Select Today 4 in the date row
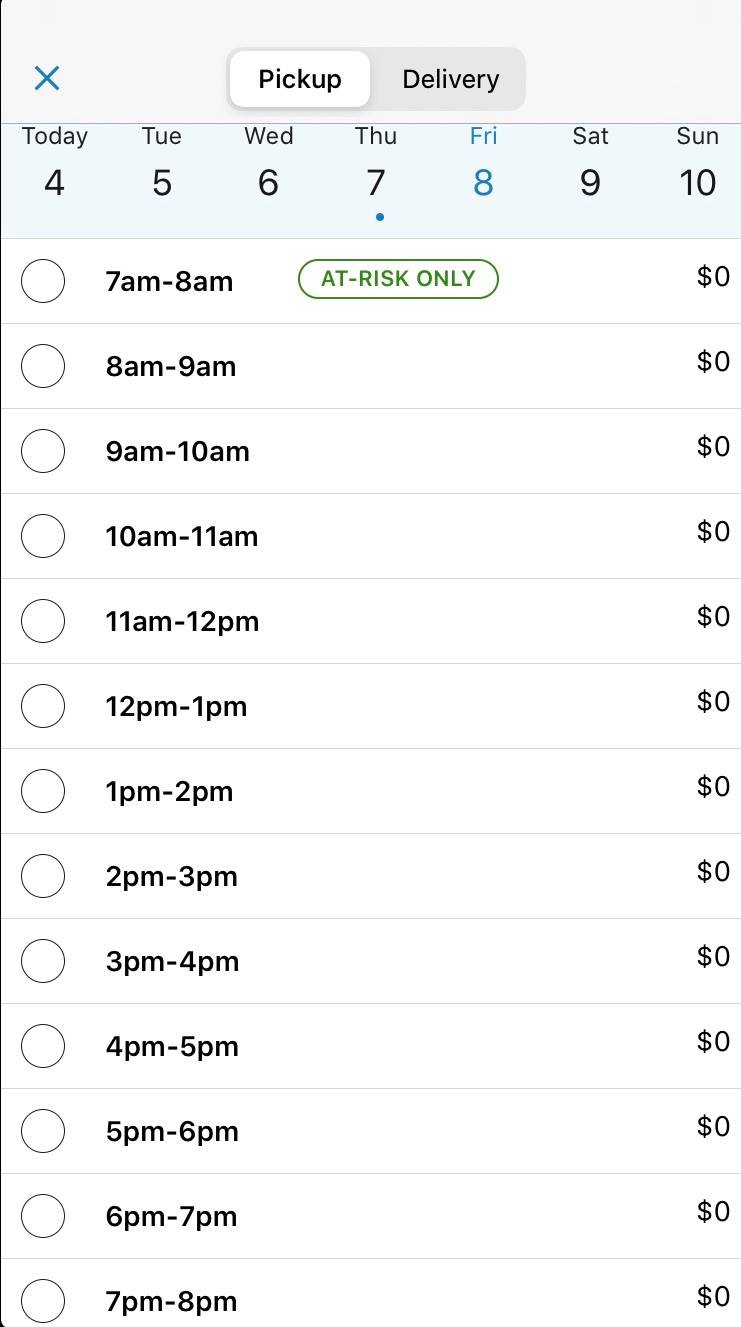Screen dimensions: 741x1327 (54, 165)
